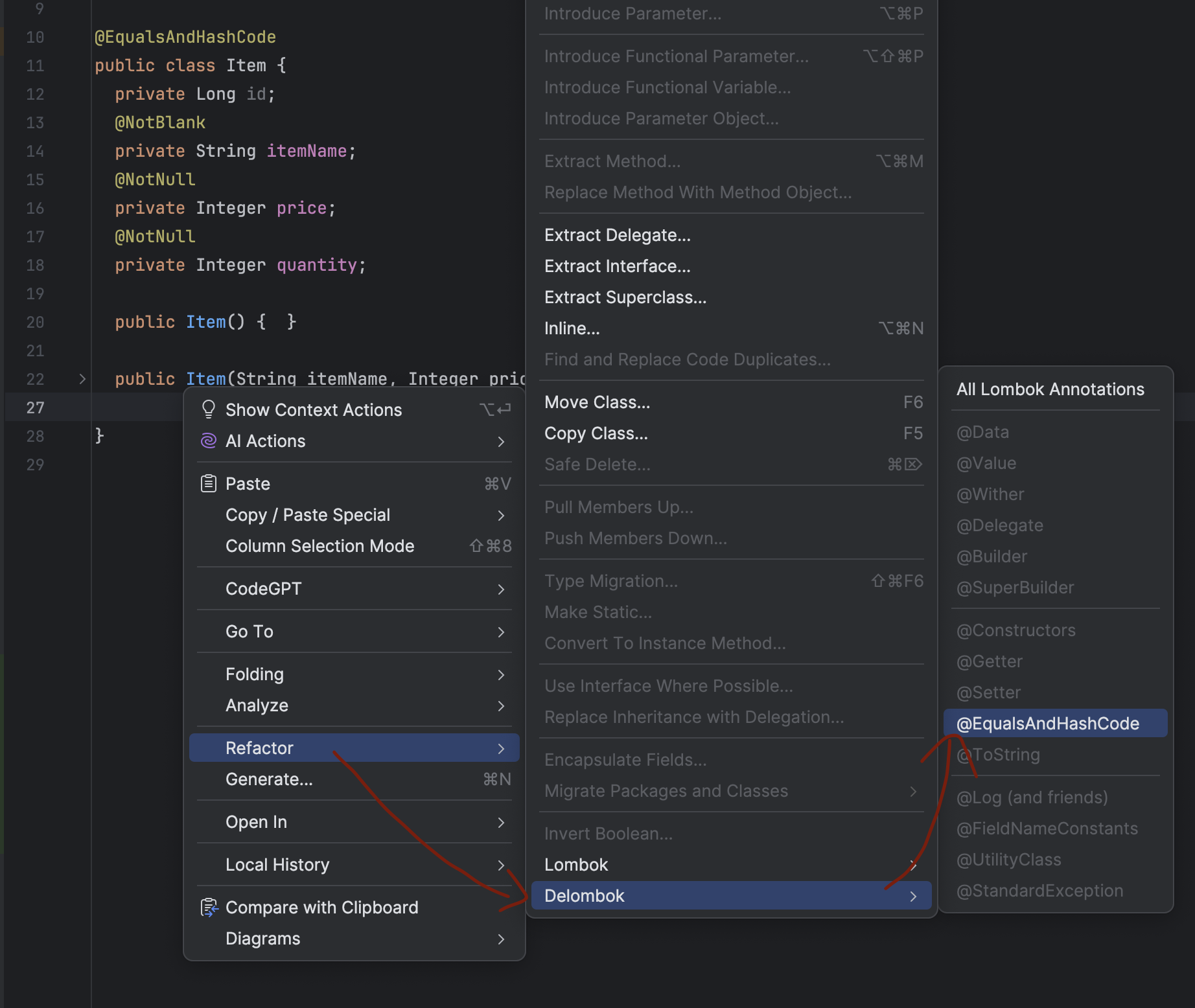Choose Extract Delegate...
This screenshot has width=1195, height=1008.
(731, 235)
